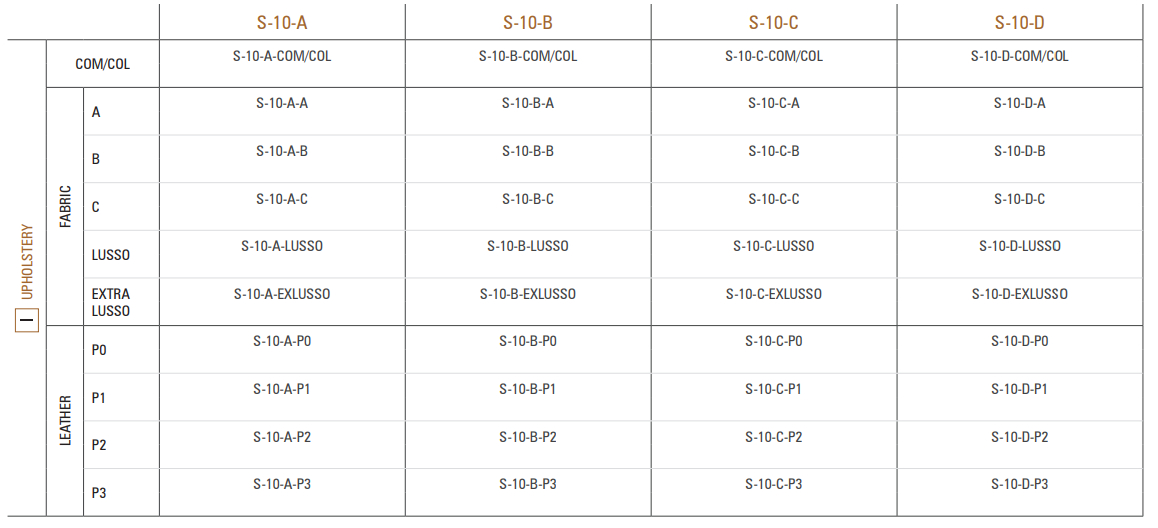Click the P1 leather row label
Image resolution: width=1158 pixels, height=528 pixels.
[98, 398]
